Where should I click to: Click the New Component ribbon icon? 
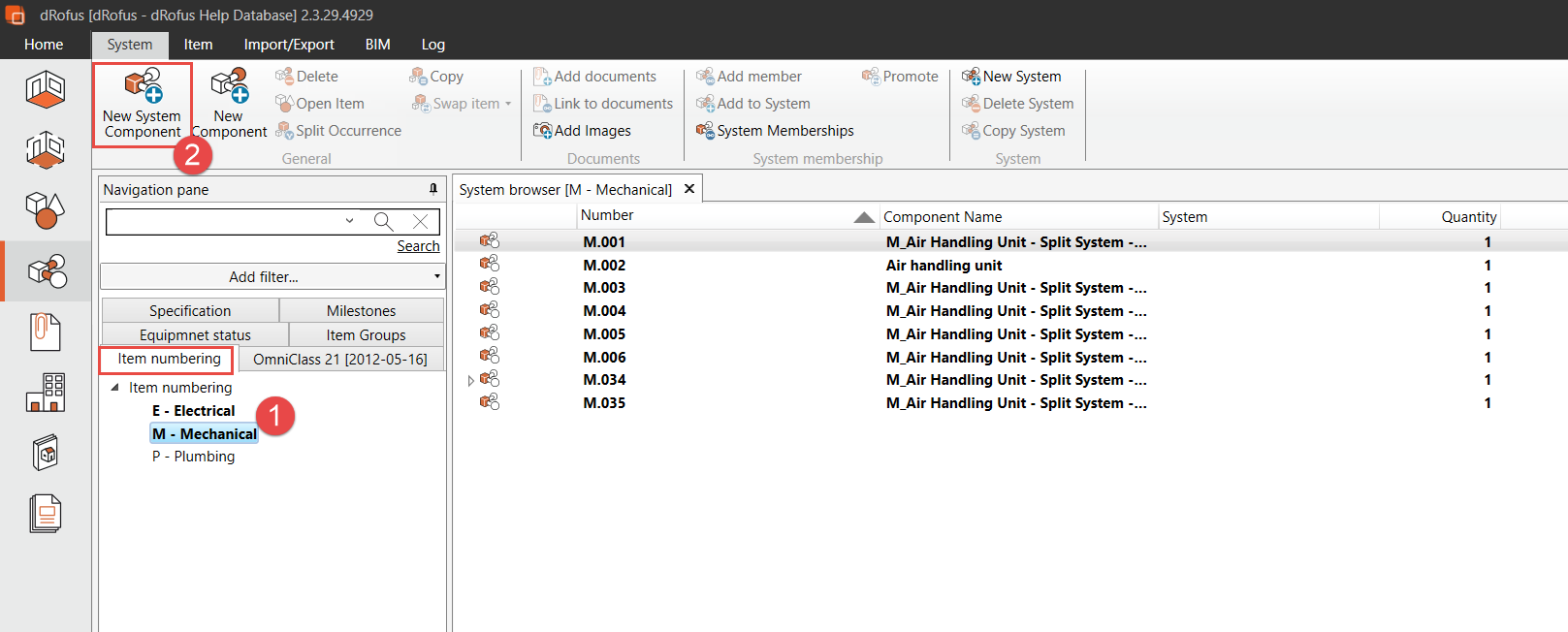click(x=230, y=85)
